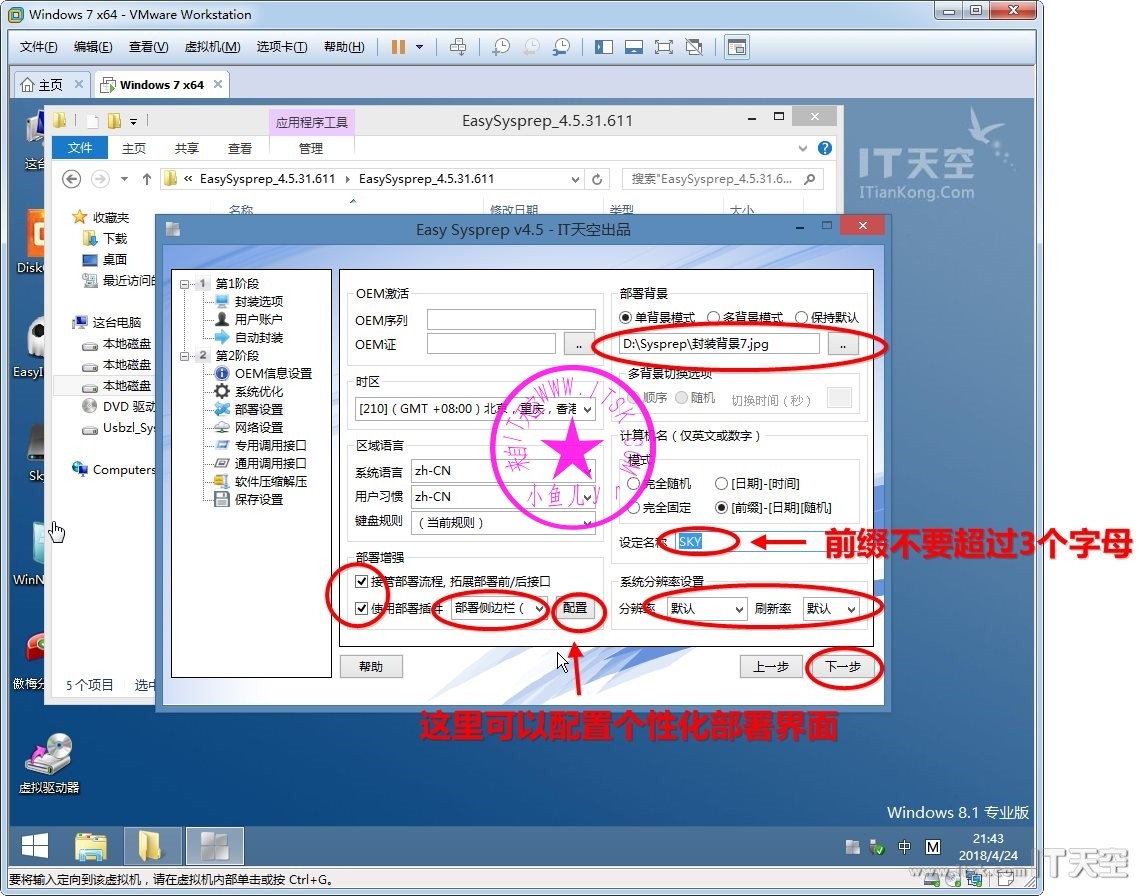Open Windows Start button on taskbar
This screenshot has width=1146, height=896.
coord(35,847)
